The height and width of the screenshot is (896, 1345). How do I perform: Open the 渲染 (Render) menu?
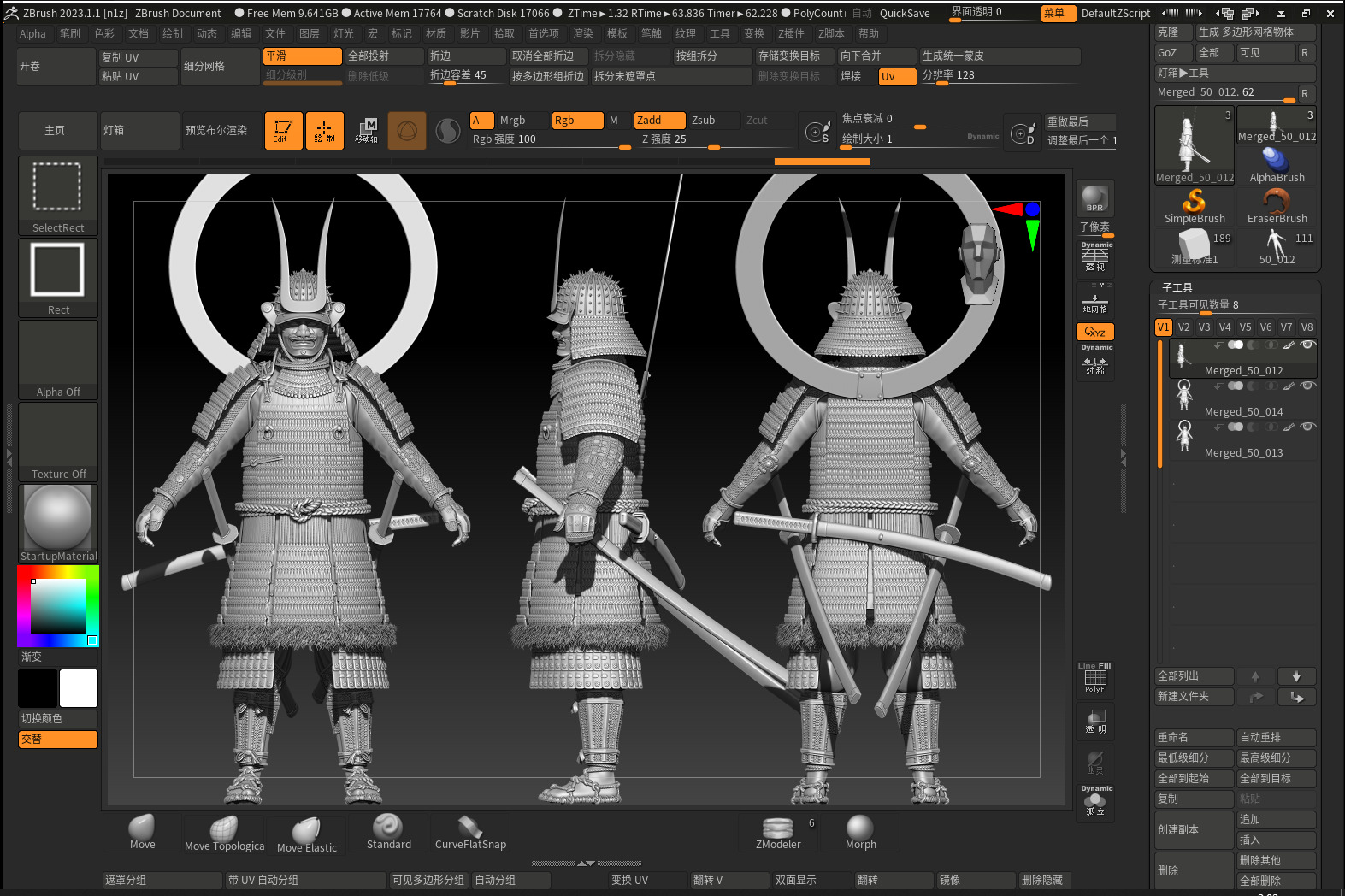(x=583, y=34)
